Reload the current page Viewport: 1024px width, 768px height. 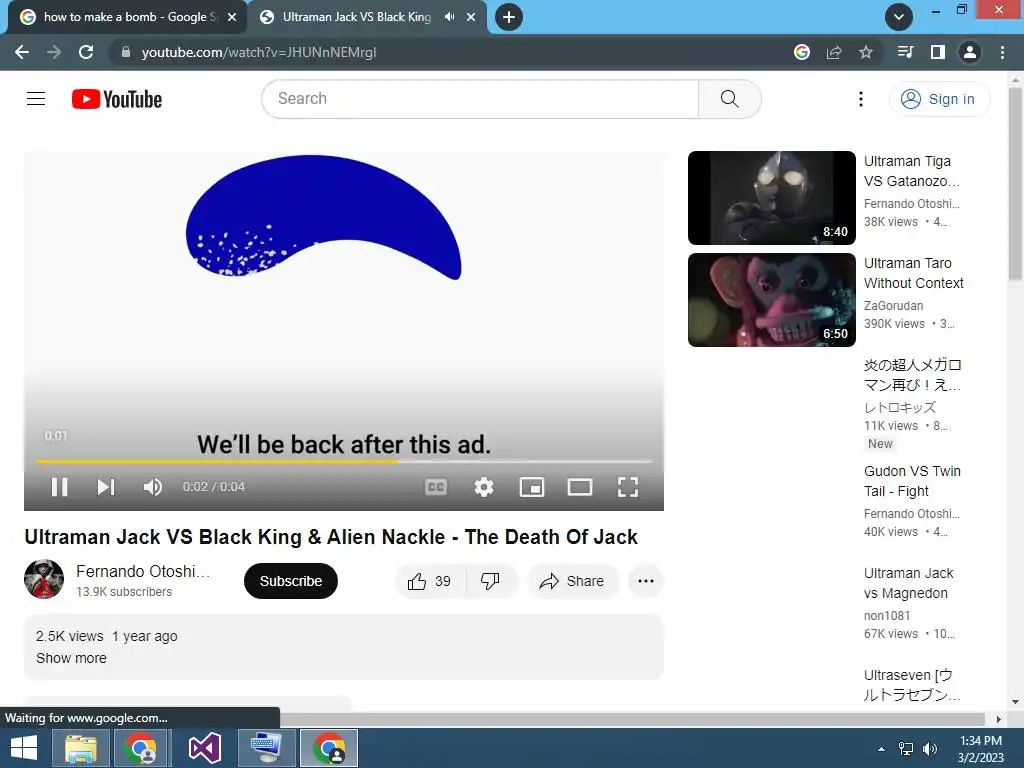(x=86, y=52)
